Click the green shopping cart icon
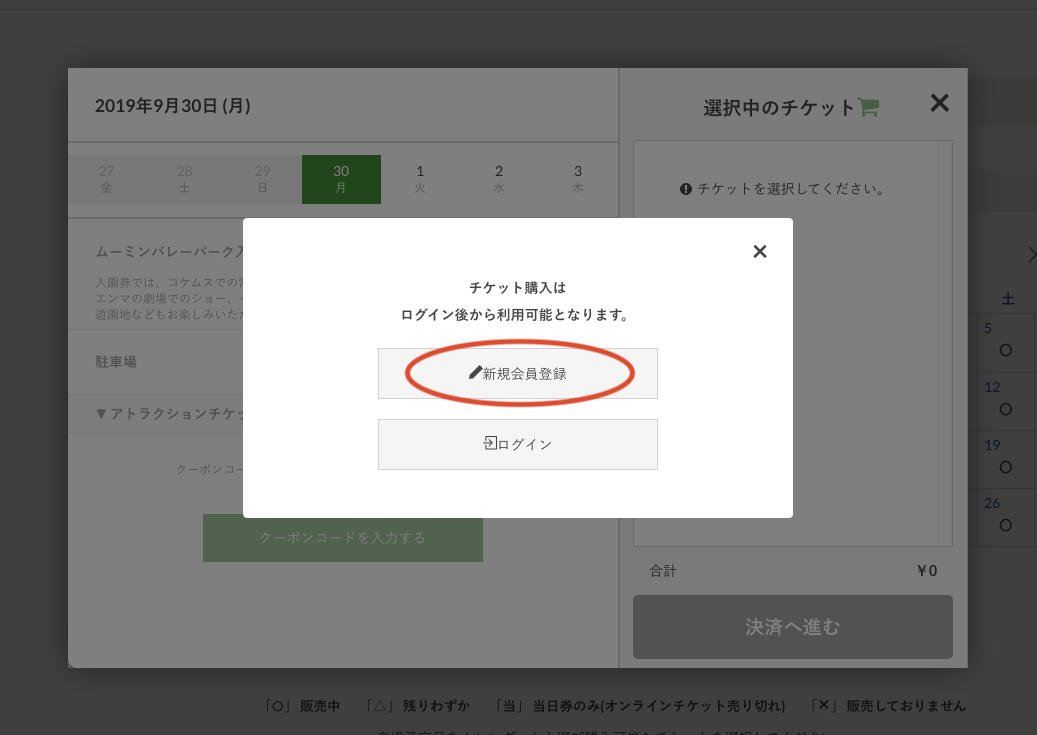 pos(868,108)
